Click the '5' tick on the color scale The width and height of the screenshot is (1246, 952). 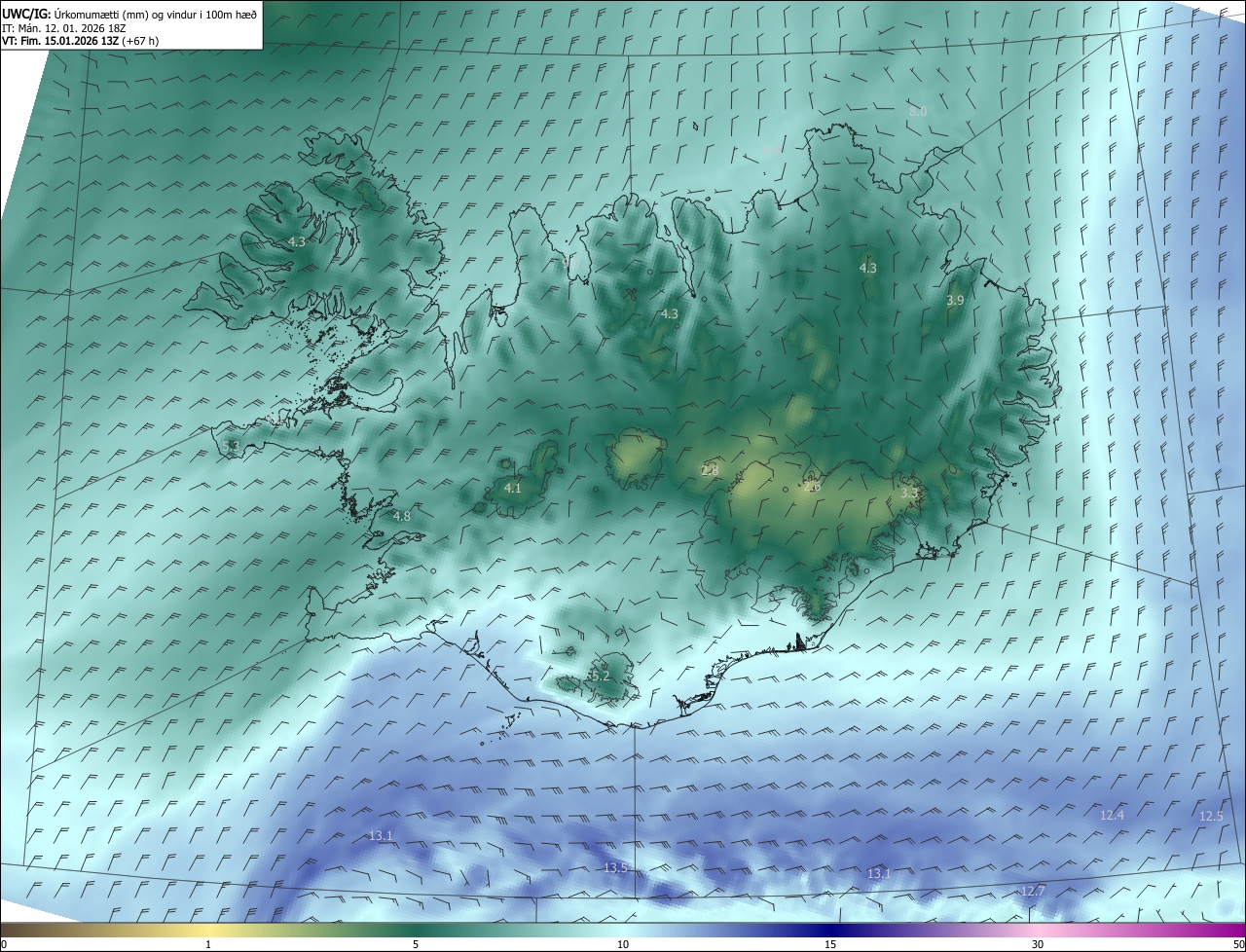(416, 944)
